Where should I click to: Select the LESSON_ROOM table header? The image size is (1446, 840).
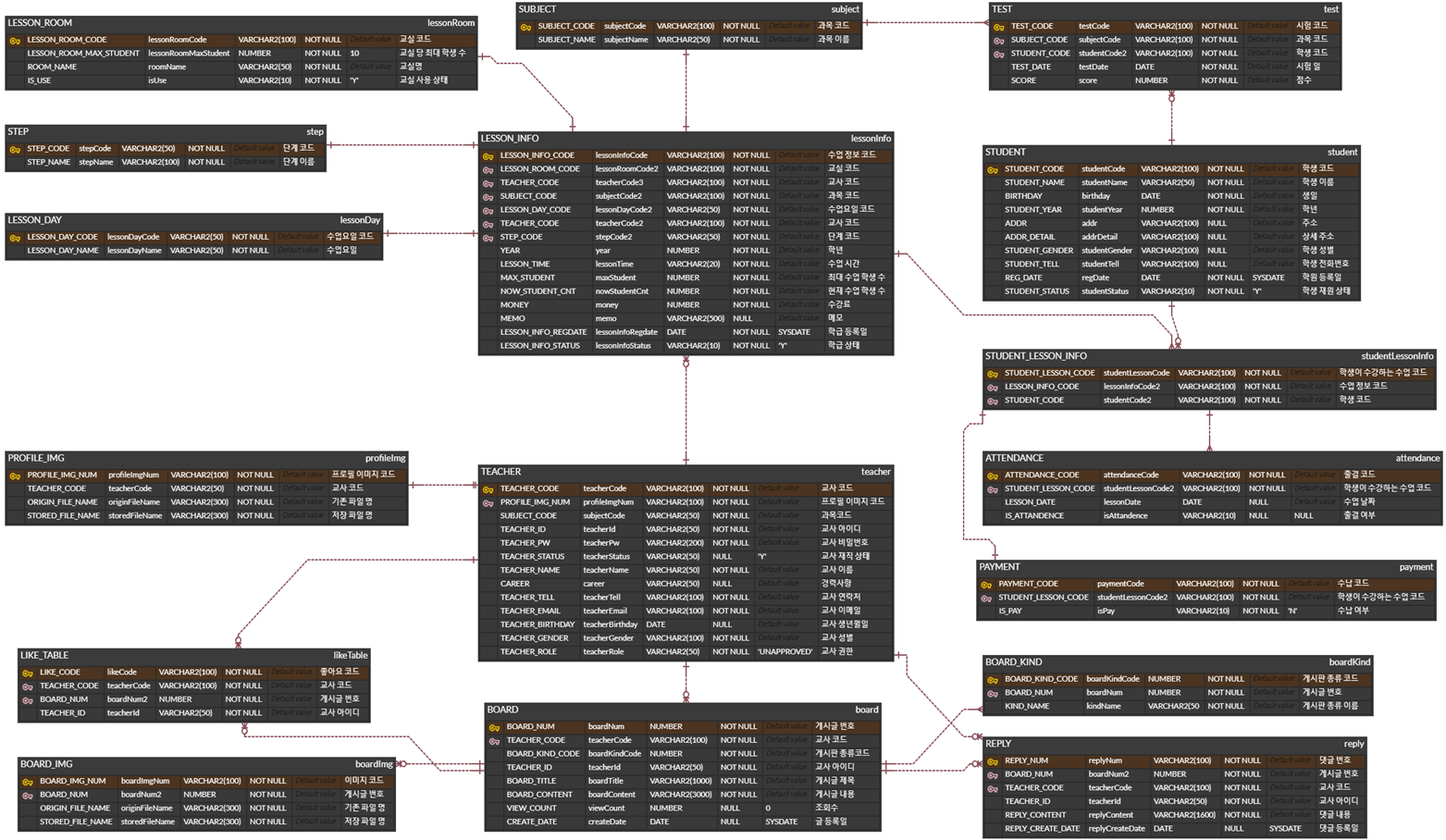click(x=241, y=23)
